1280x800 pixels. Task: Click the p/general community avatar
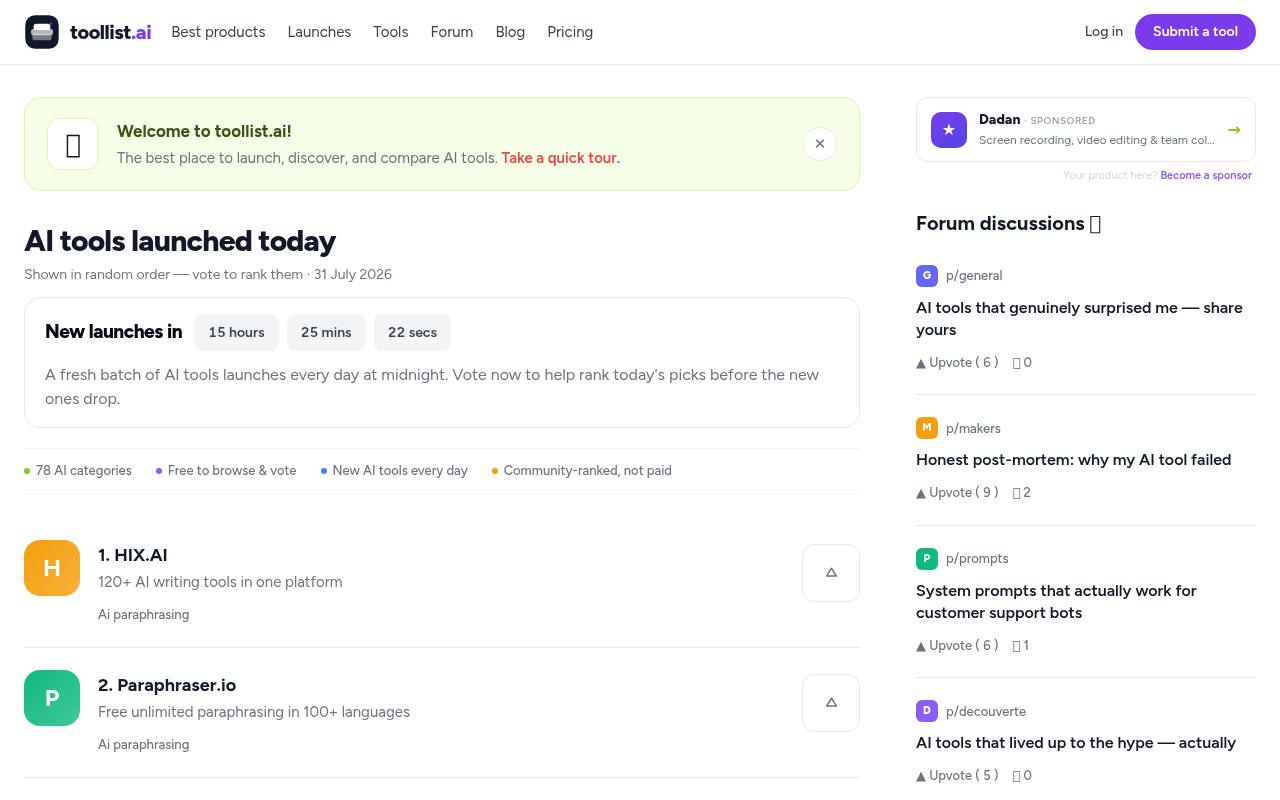927,275
